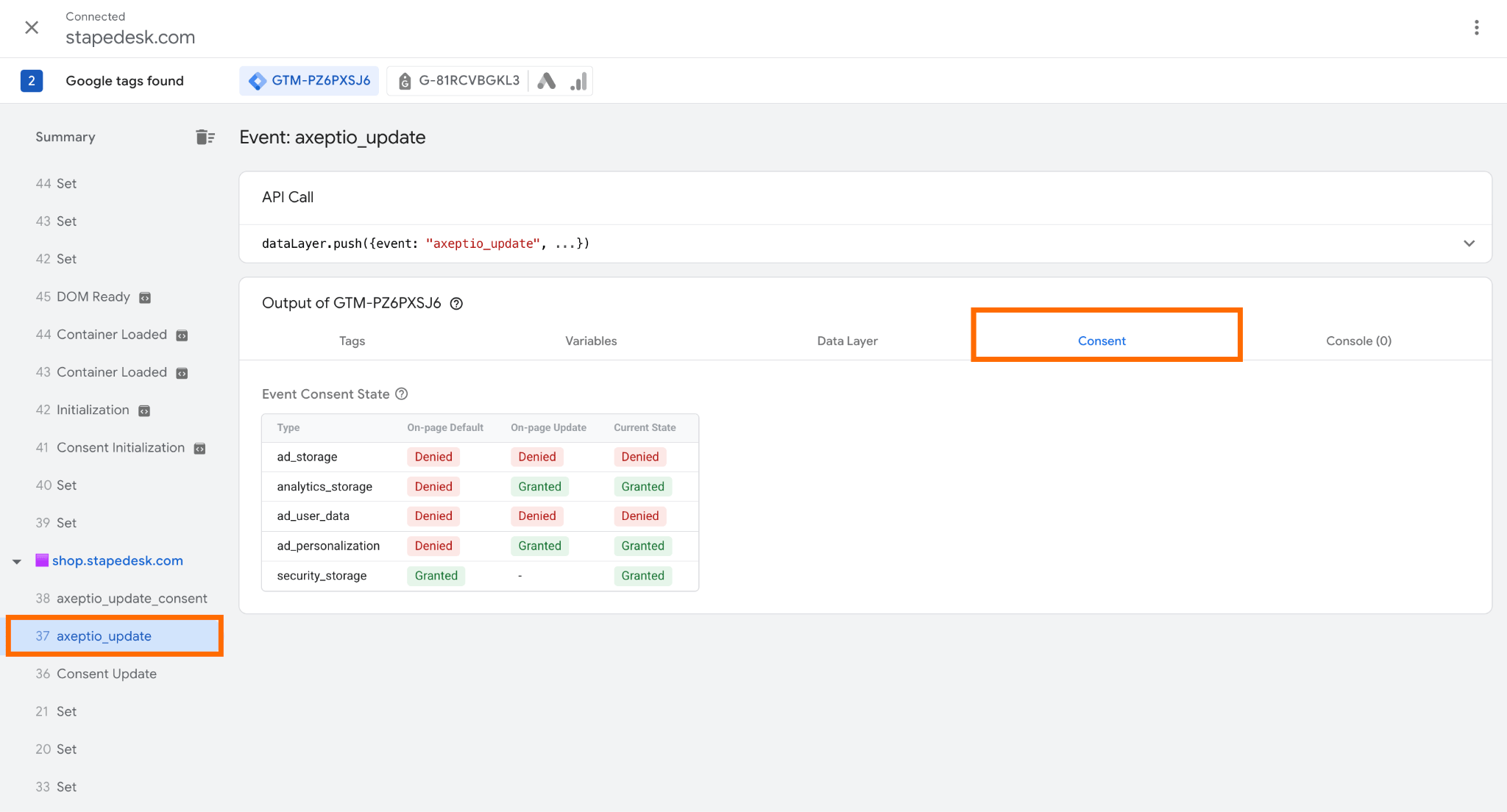This screenshot has height=812, width=1507.
Task: Select the GTM-PZ6PXSJ6 container tag chip
Action: pos(309,81)
